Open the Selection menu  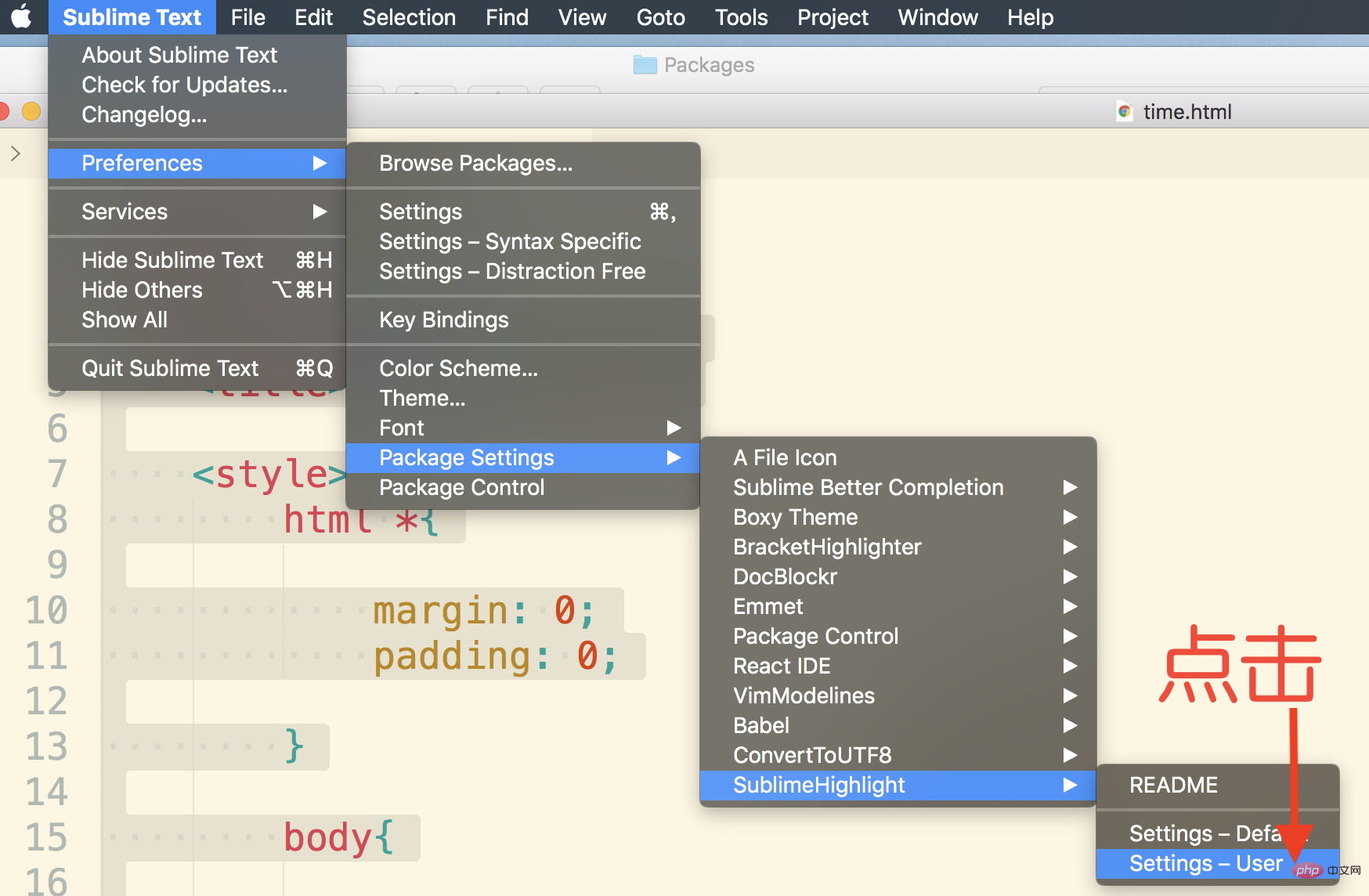[x=409, y=17]
